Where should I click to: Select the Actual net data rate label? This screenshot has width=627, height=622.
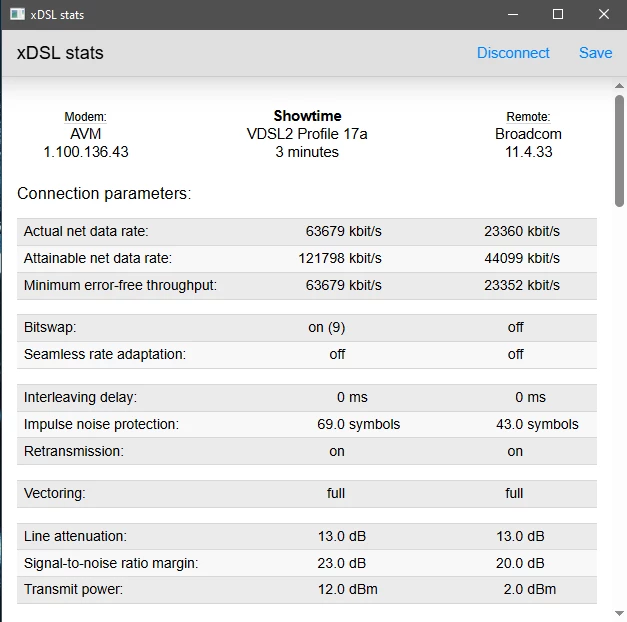click(86, 231)
